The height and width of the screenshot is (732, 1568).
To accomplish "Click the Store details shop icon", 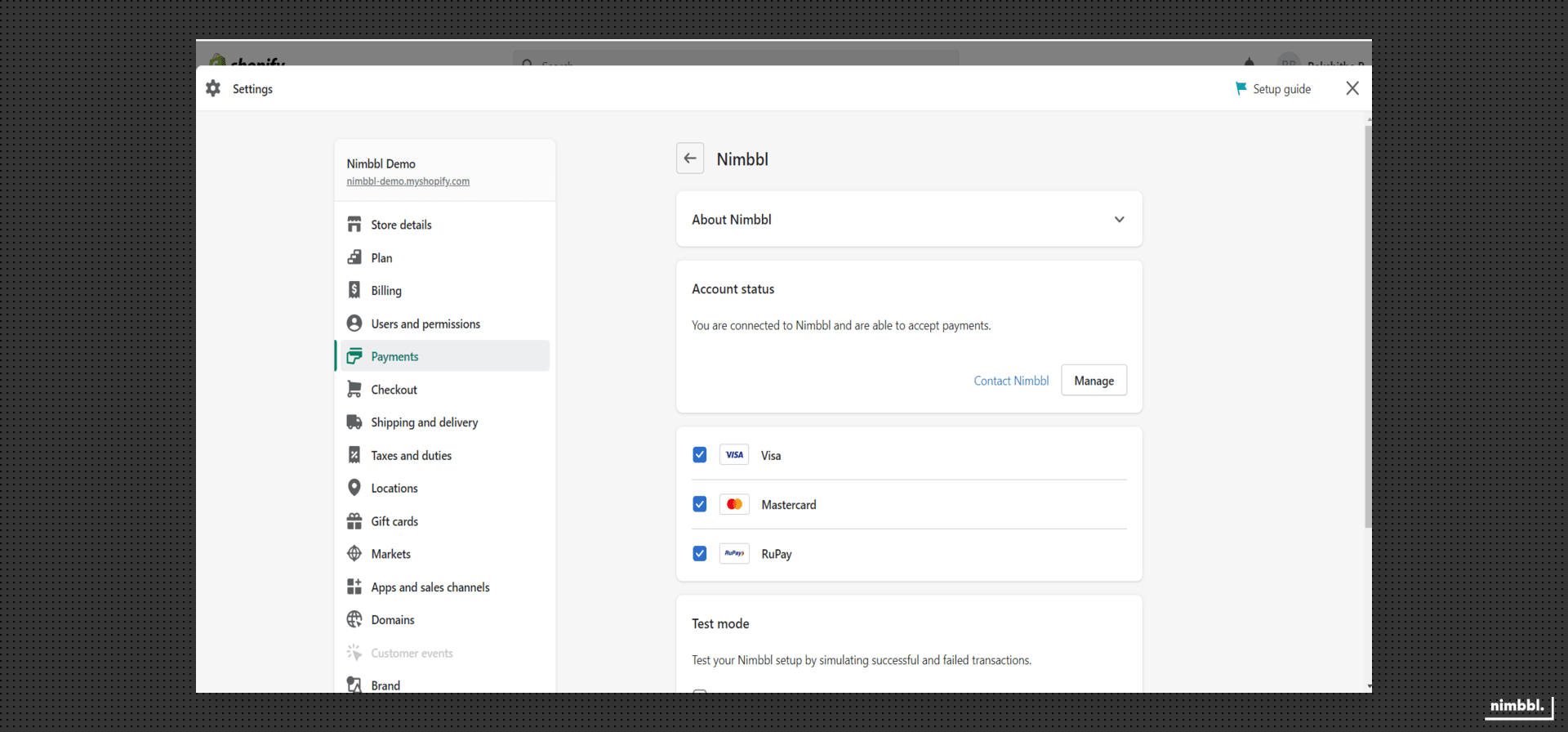I will coord(354,225).
